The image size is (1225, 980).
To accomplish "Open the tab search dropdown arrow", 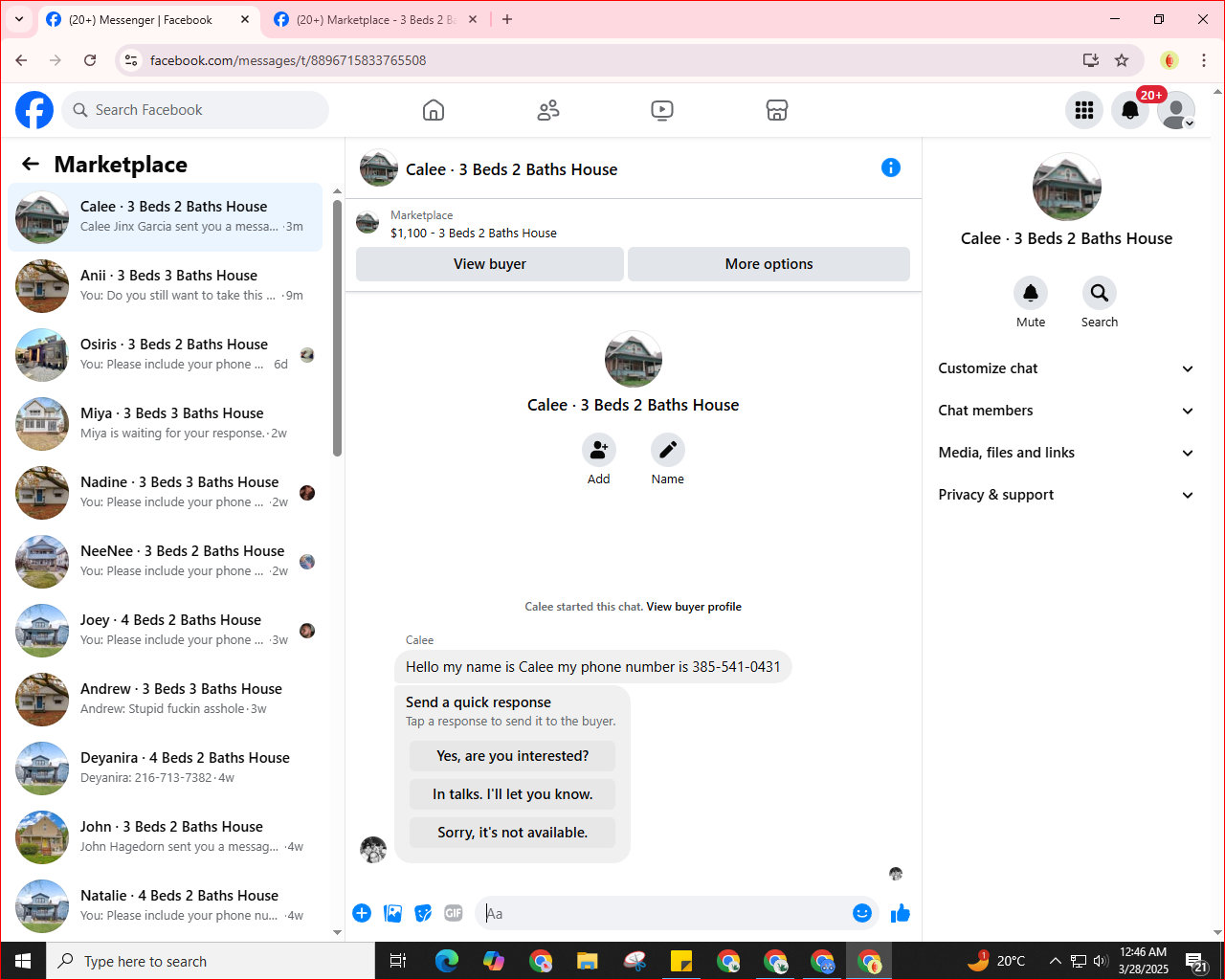I will 19,19.
